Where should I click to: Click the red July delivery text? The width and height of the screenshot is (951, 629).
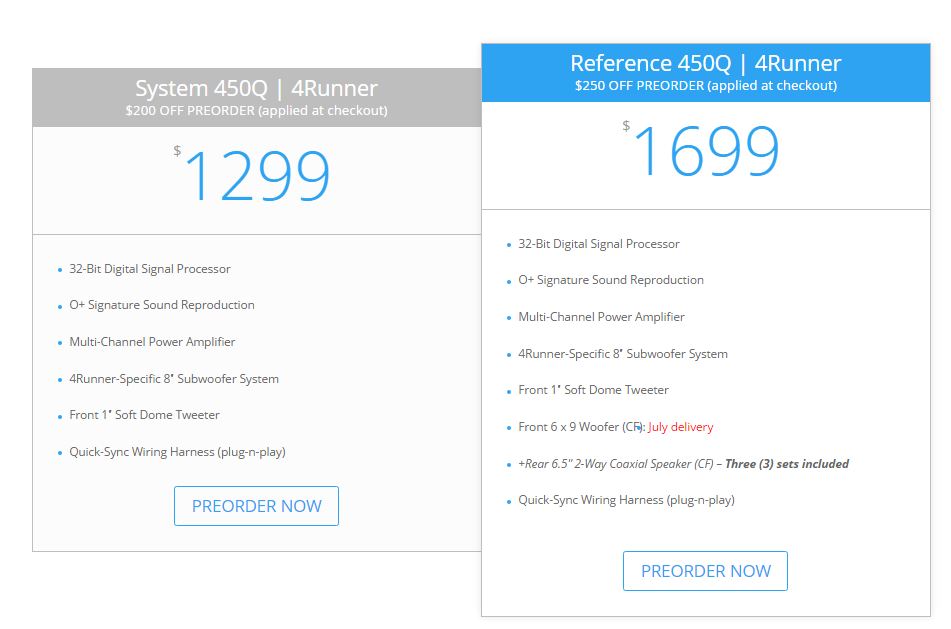[680, 427]
